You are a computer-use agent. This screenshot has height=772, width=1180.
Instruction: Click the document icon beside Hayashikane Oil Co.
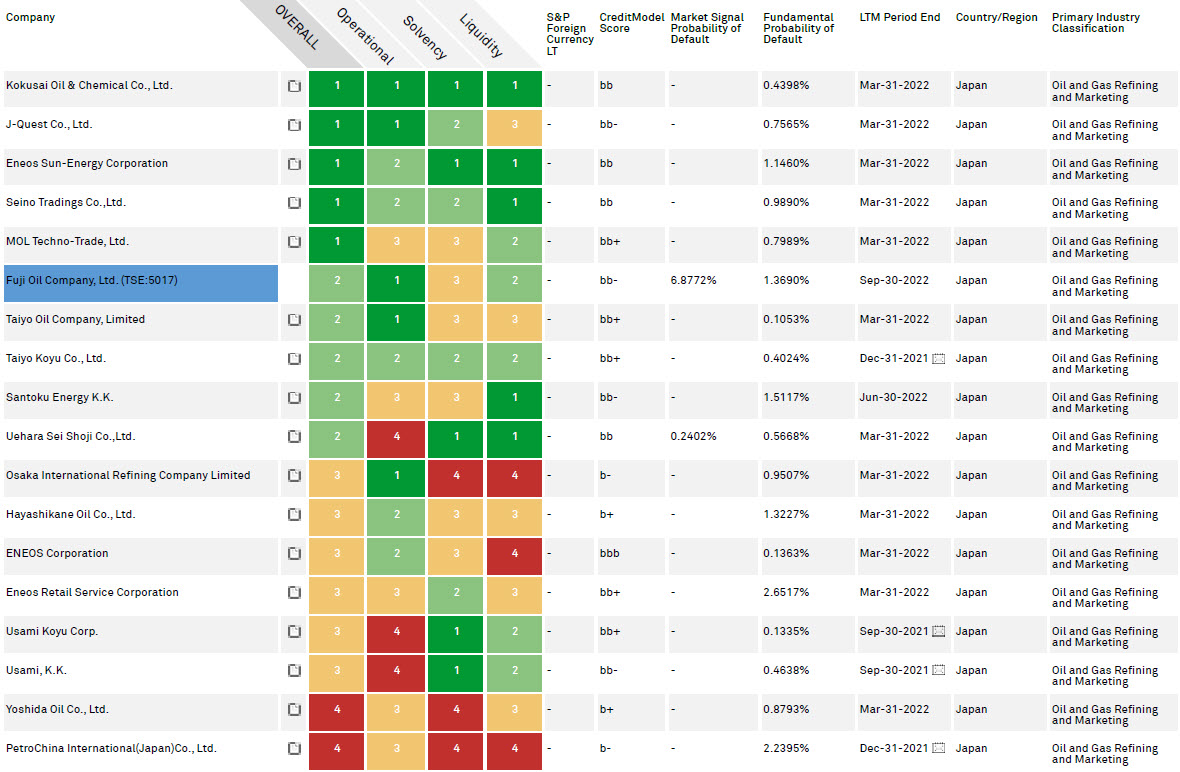pos(294,515)
